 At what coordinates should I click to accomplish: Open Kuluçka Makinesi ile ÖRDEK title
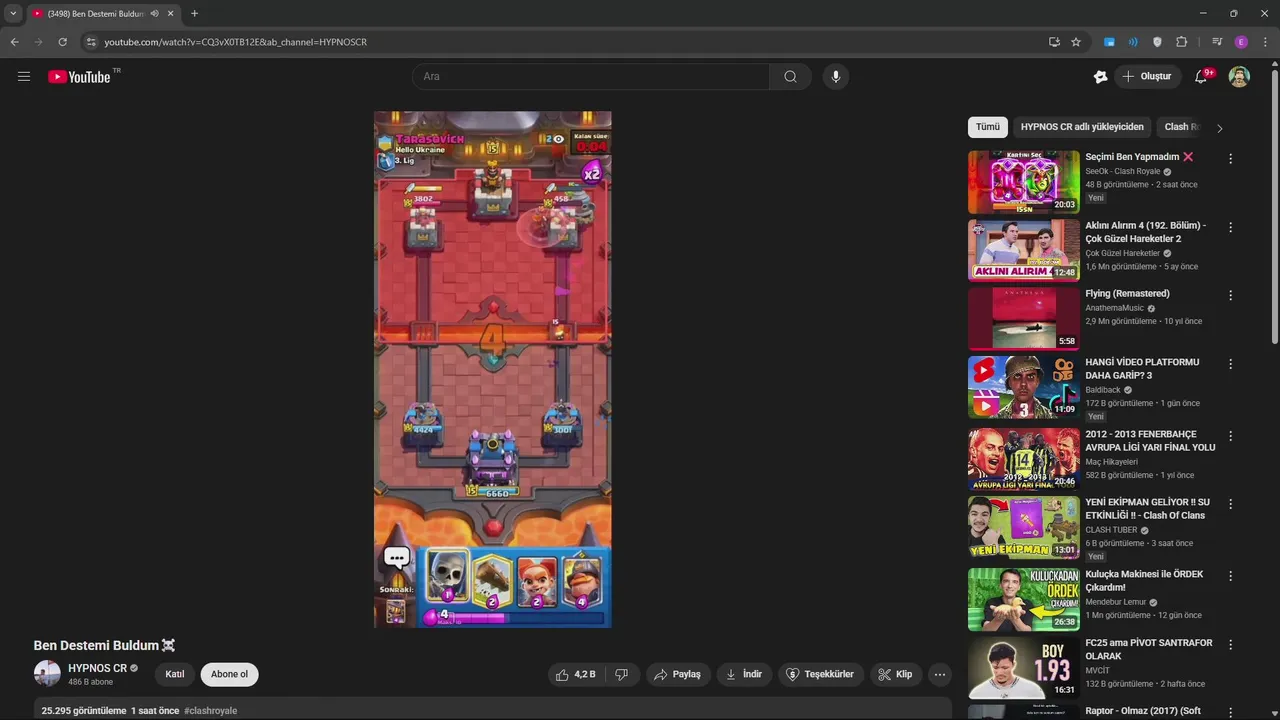point(1144,581)
